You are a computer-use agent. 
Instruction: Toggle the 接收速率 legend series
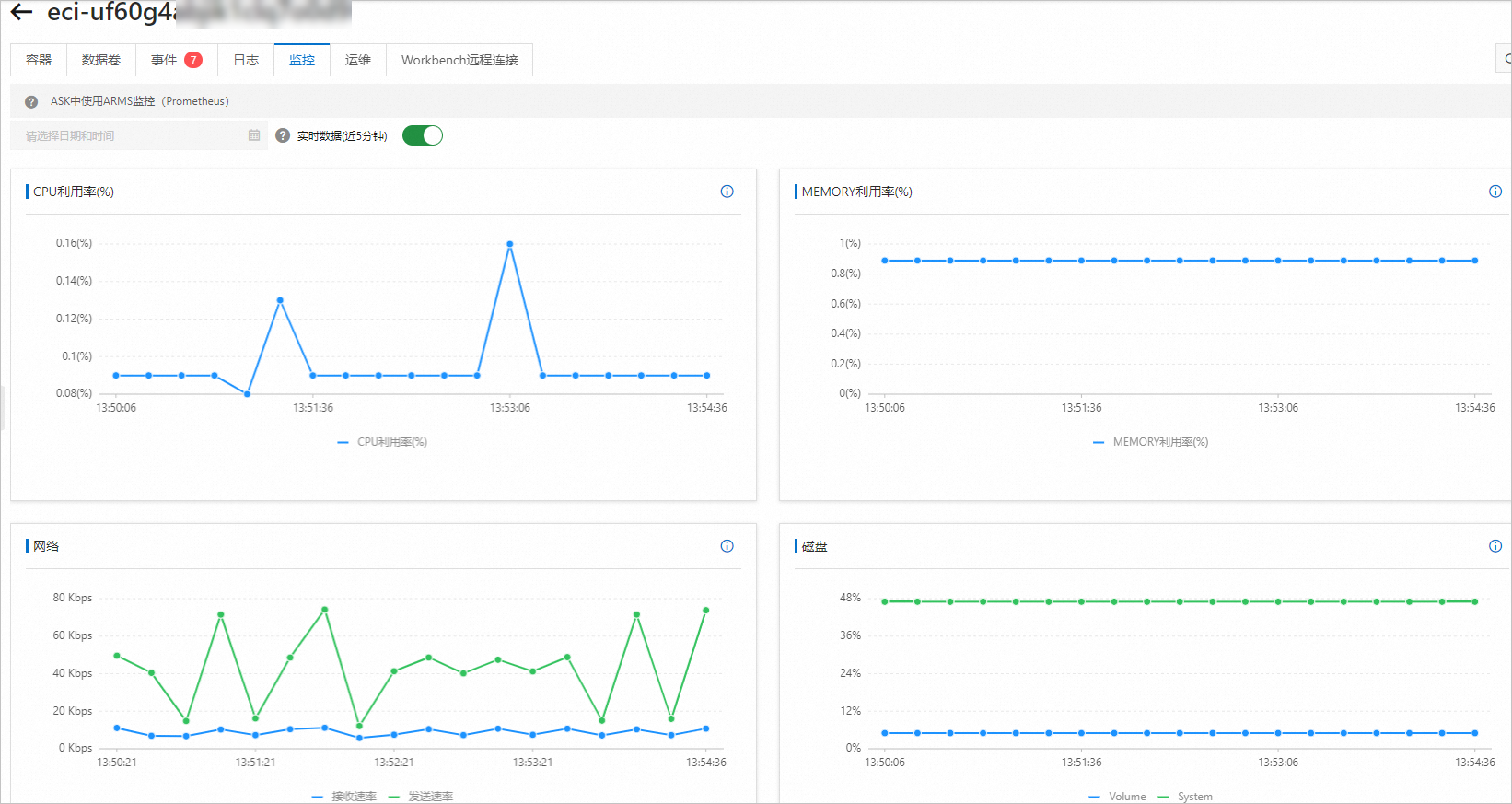[x=344, y=797]
